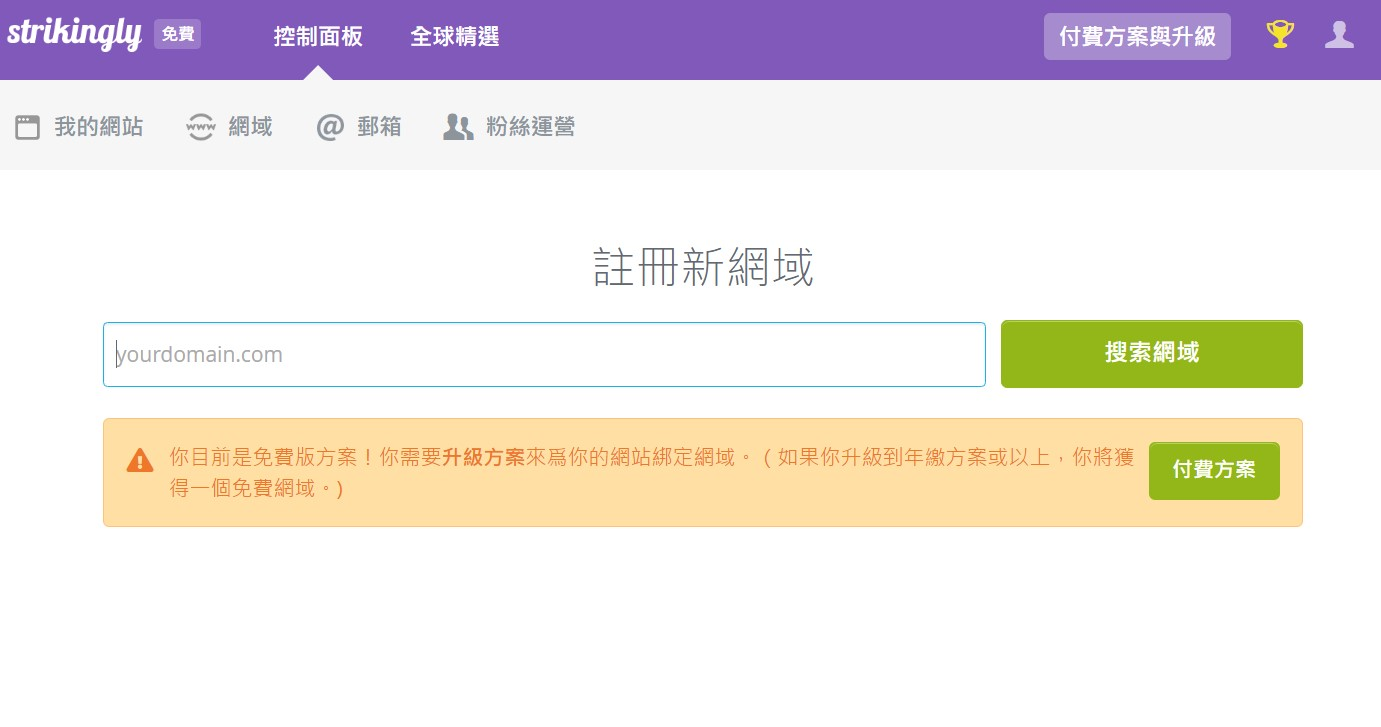
Task: Click the green 付費方案 button
Action: point(1213,470)
